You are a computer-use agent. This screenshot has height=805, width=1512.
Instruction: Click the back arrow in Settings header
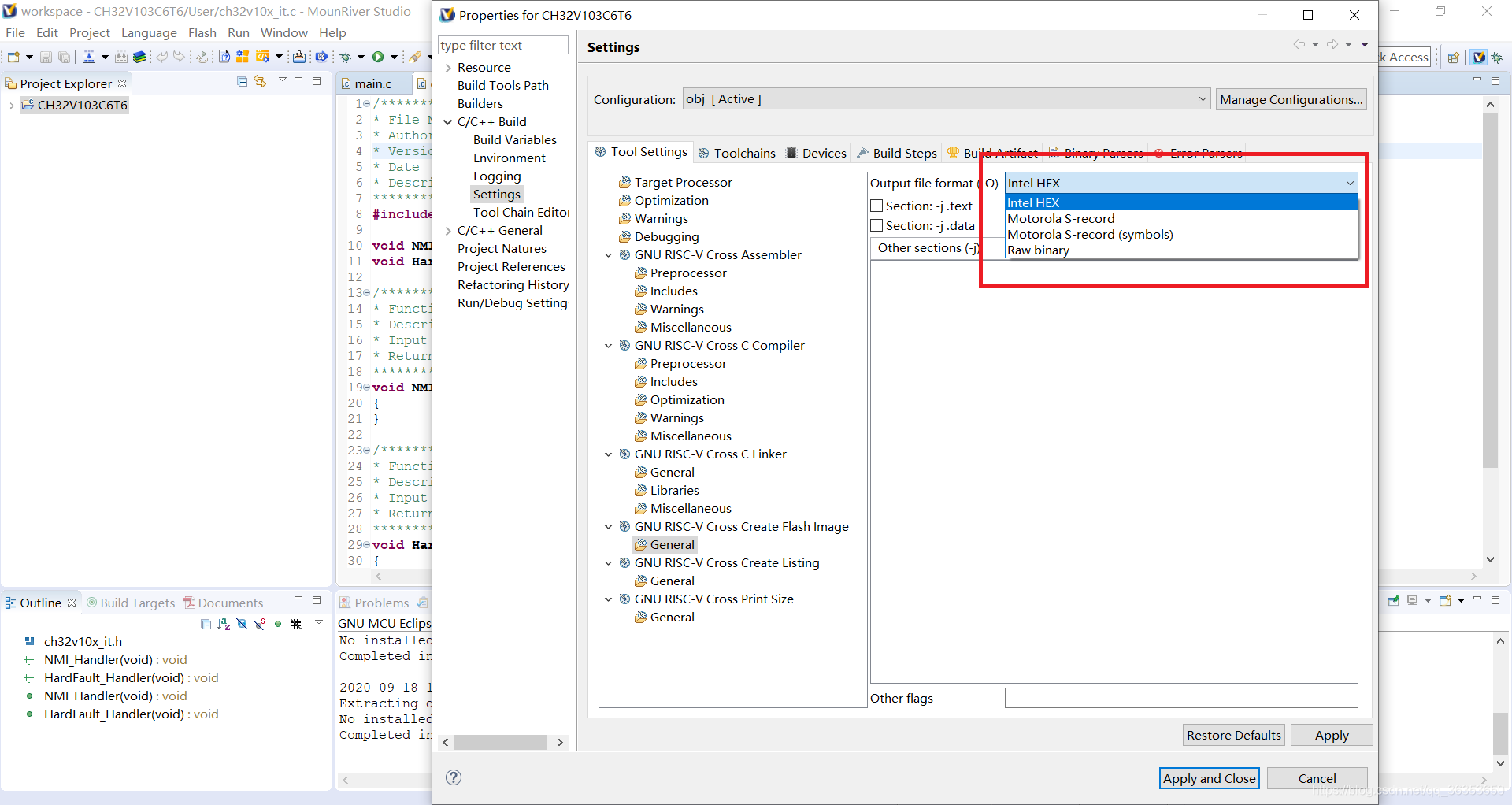coord(1299,44)
